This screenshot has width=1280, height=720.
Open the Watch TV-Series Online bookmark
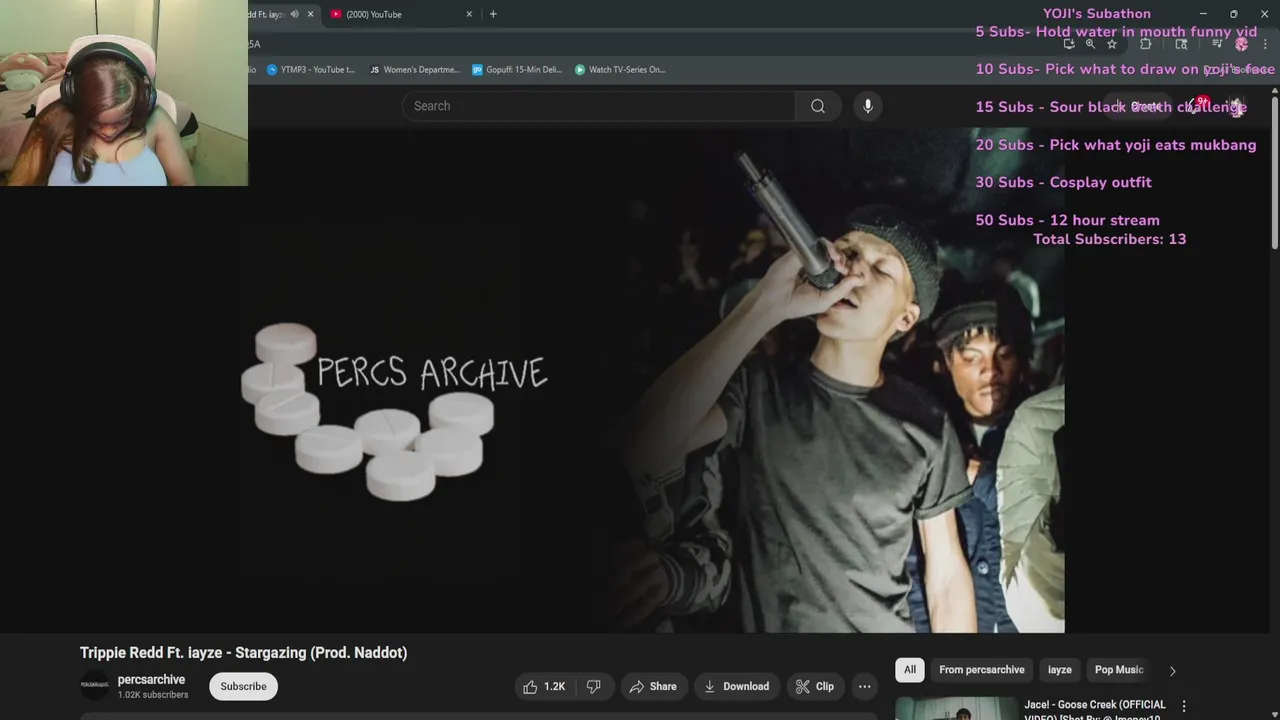click(620, 70)
